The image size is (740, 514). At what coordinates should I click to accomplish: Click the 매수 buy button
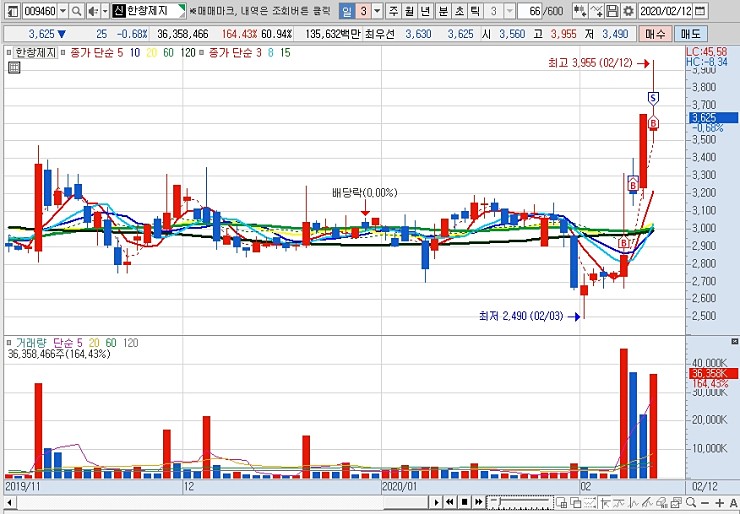coord(655,34)
